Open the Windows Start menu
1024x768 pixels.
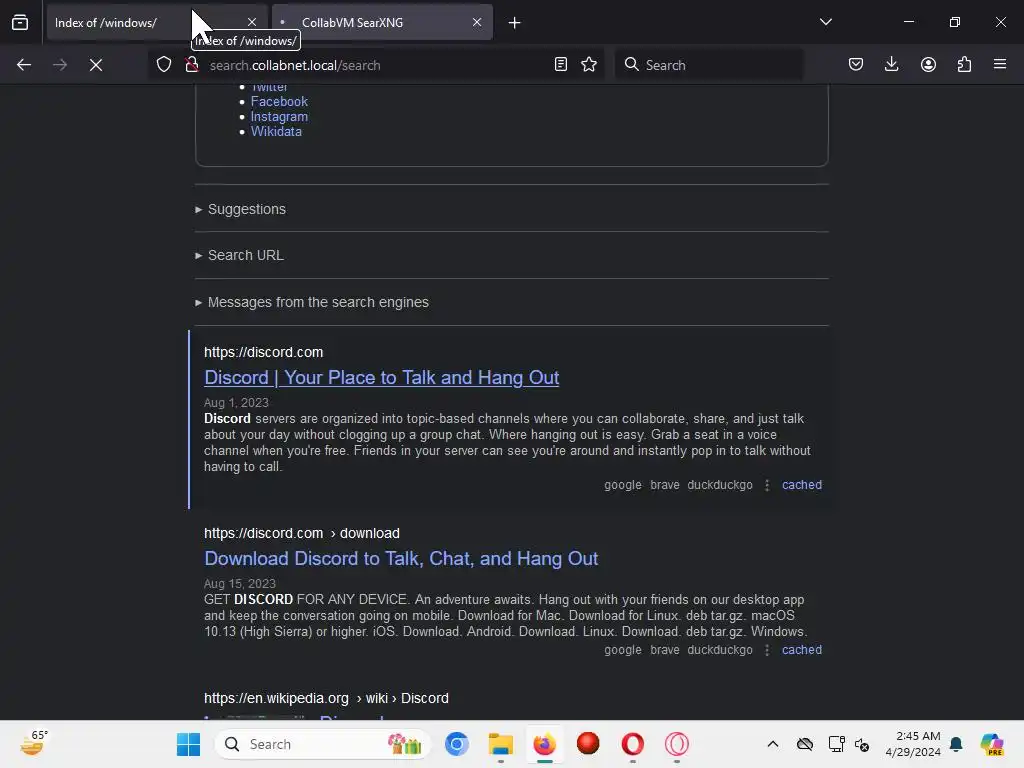tap(188, 744)
